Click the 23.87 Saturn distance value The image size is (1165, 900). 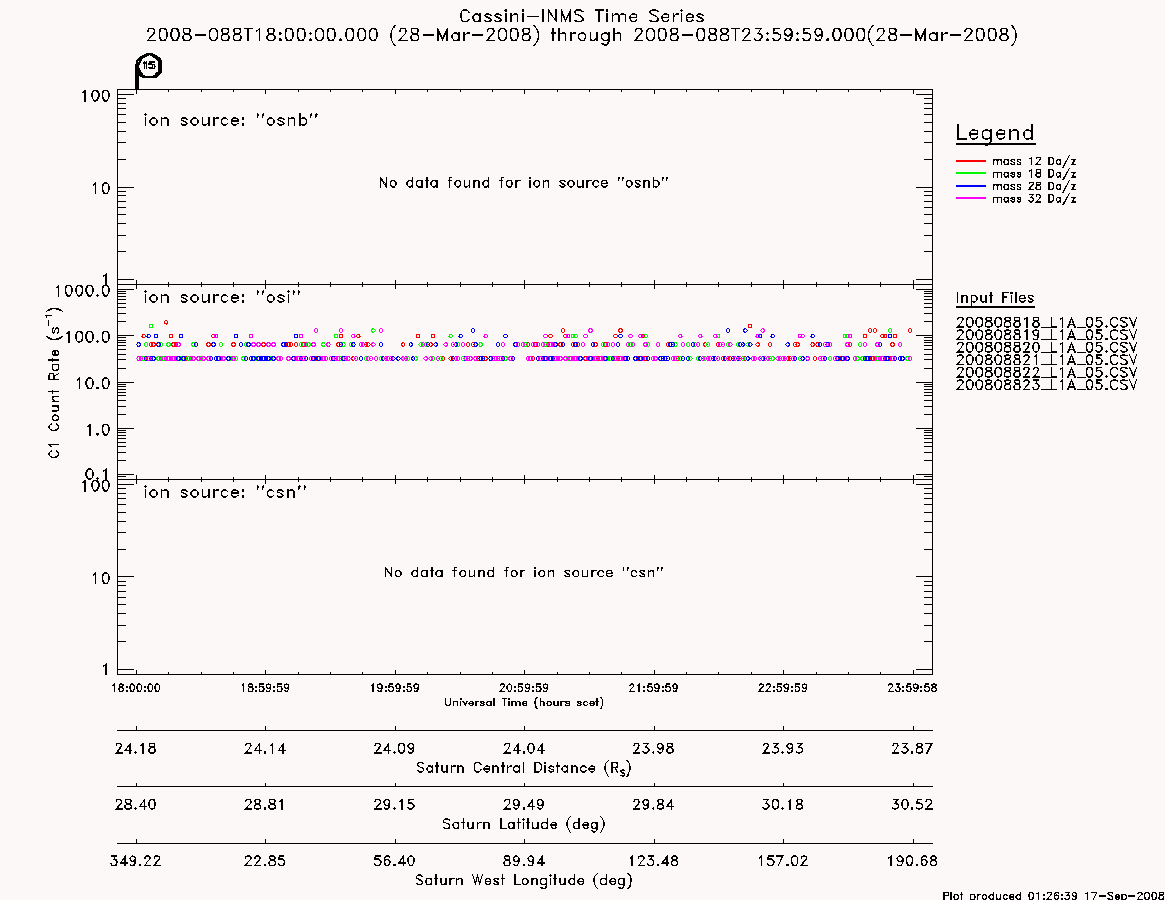tap(912, 748)
